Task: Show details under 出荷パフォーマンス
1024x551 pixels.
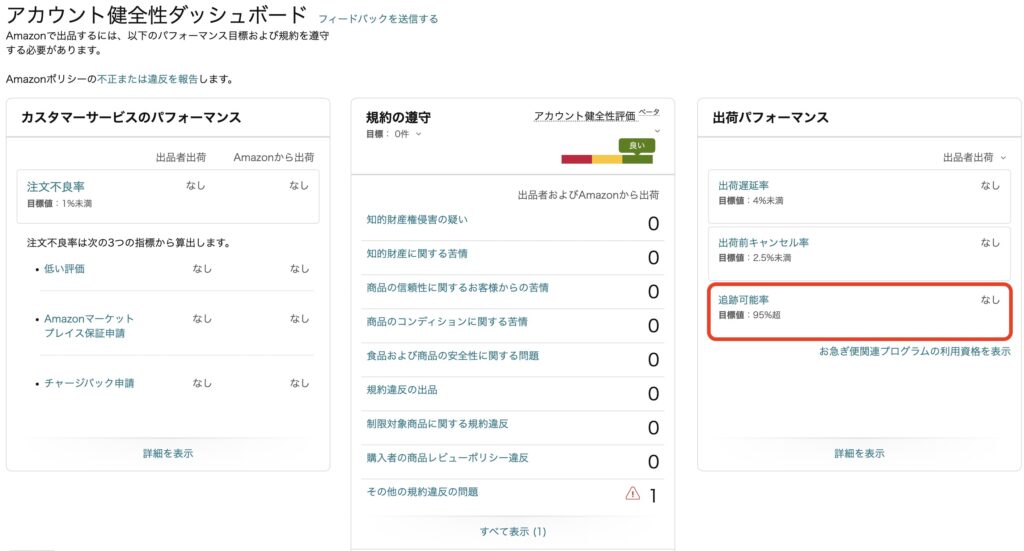Action: 859,453
